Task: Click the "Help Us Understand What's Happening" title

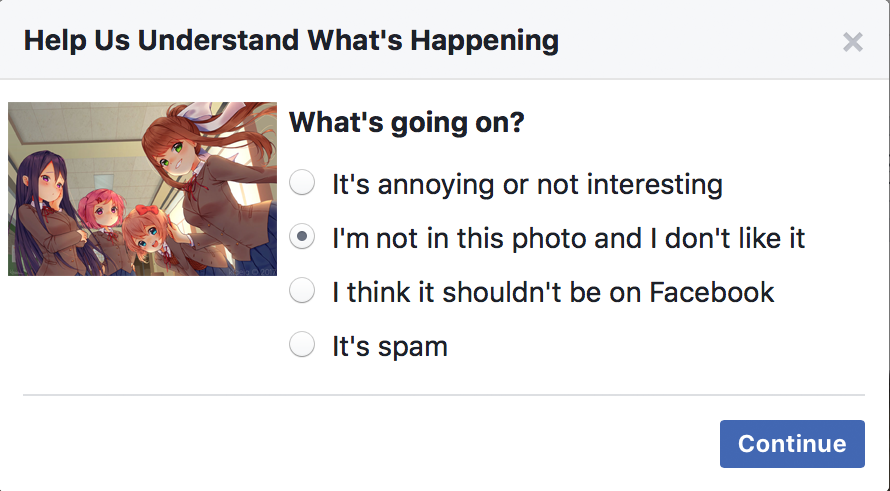Action: 291,41
